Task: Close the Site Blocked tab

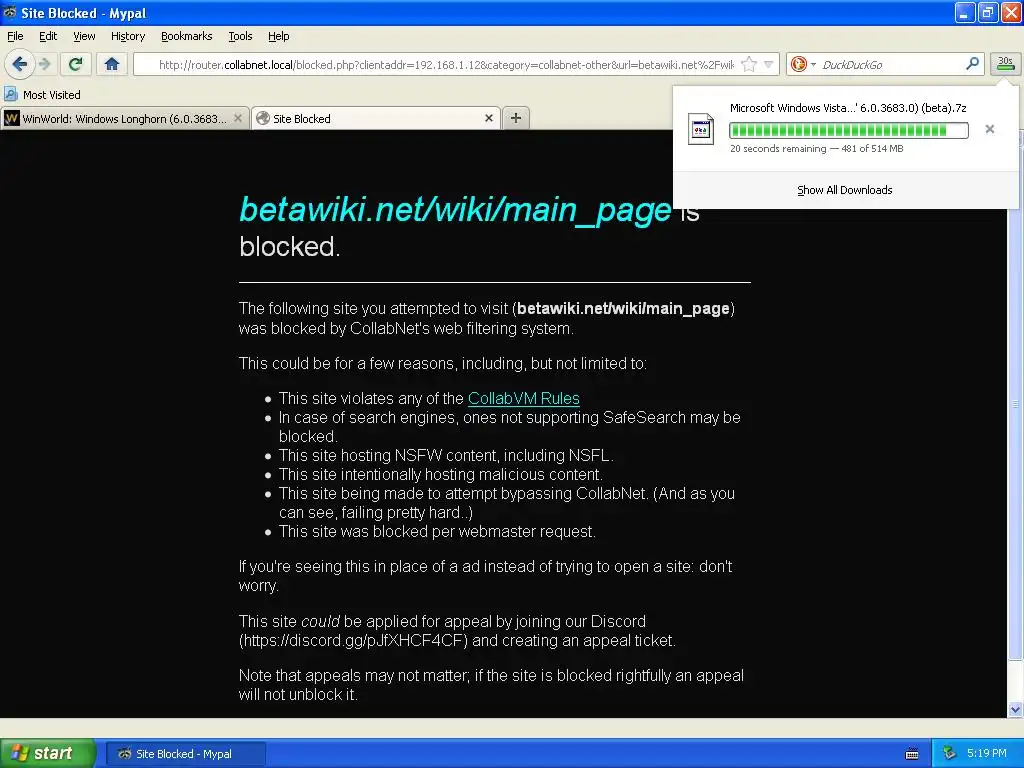Action: click(x=488, y=118)
